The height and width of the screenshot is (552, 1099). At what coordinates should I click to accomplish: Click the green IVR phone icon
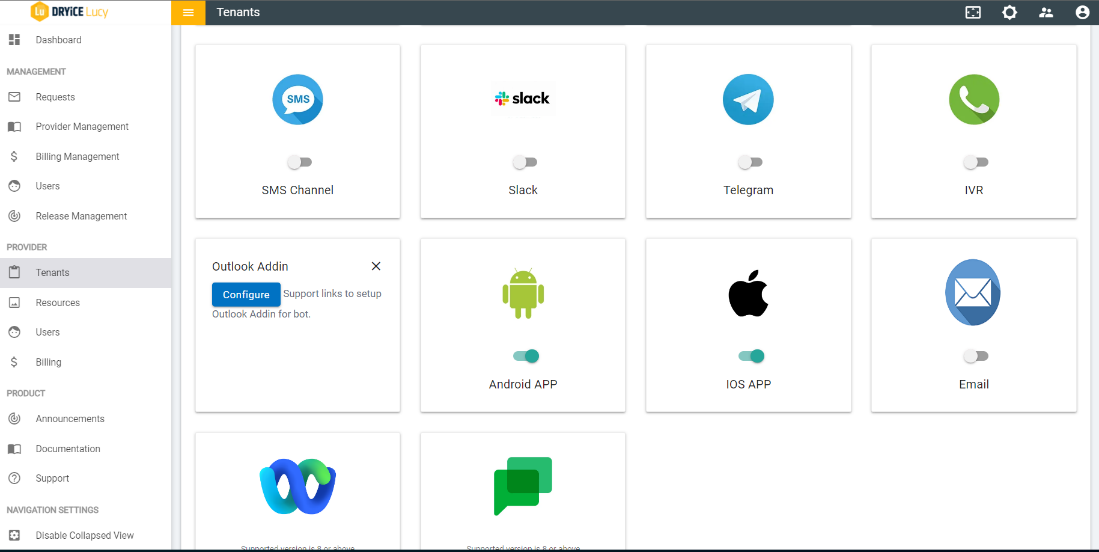974,99
